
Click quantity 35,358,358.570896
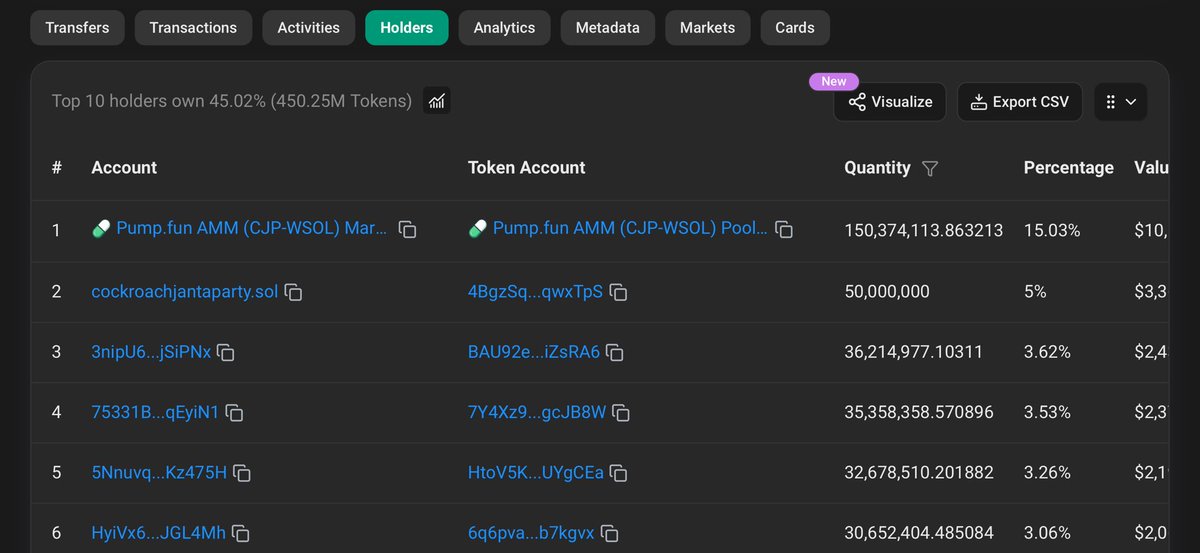tap(919, 412)
